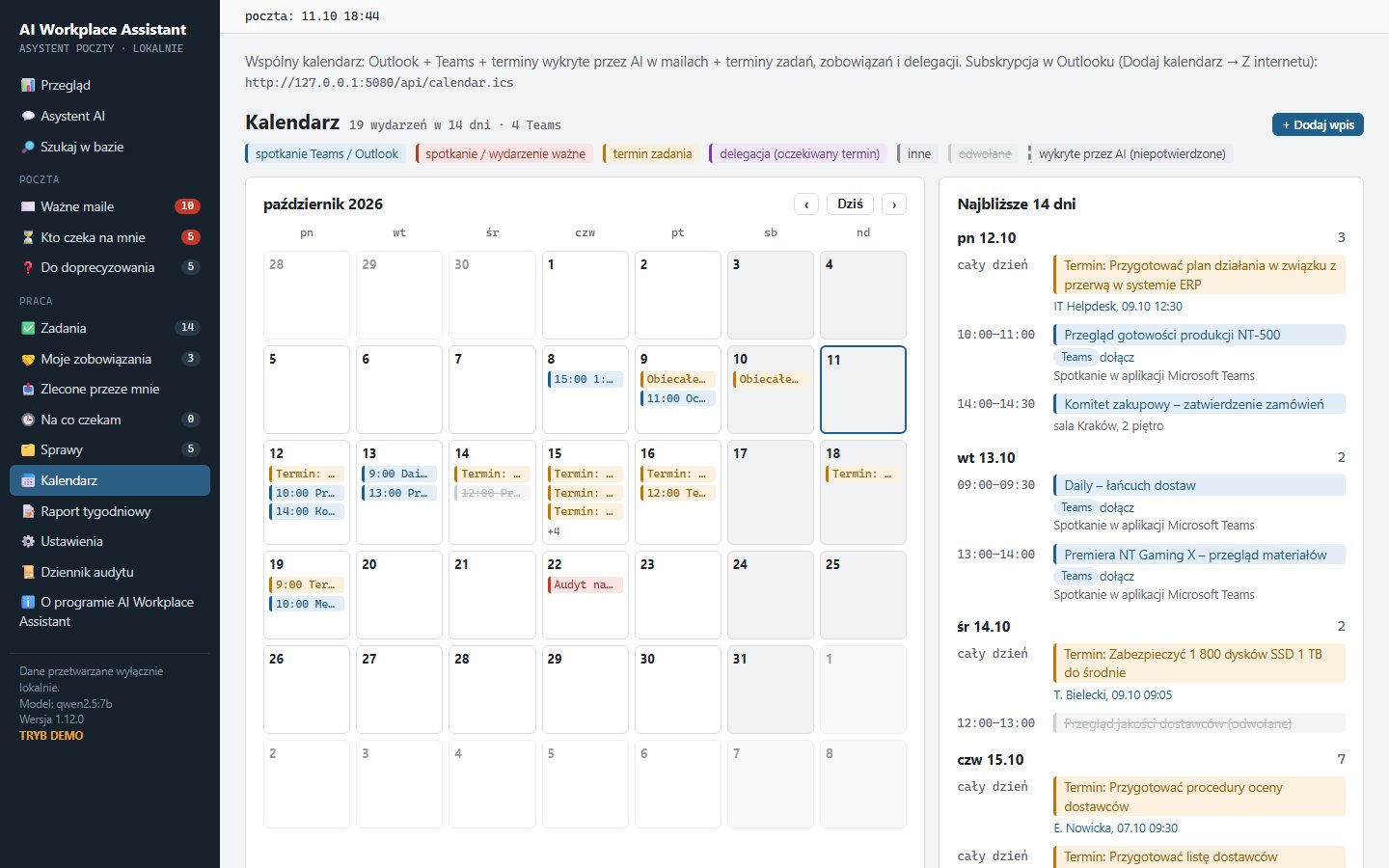Expand the +4 more events on October 15

(x=554, y=531)
